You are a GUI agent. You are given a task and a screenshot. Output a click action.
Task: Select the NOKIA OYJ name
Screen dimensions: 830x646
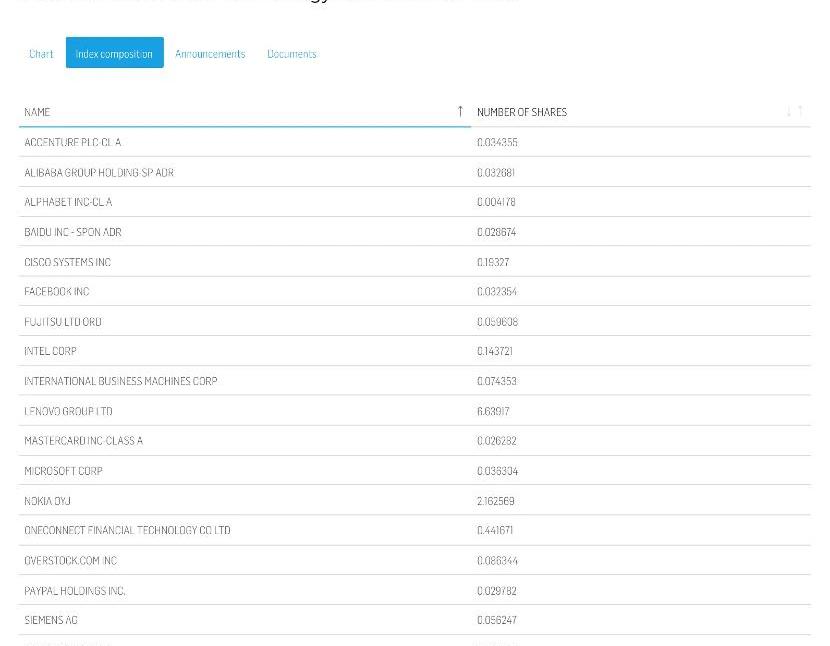47,501
